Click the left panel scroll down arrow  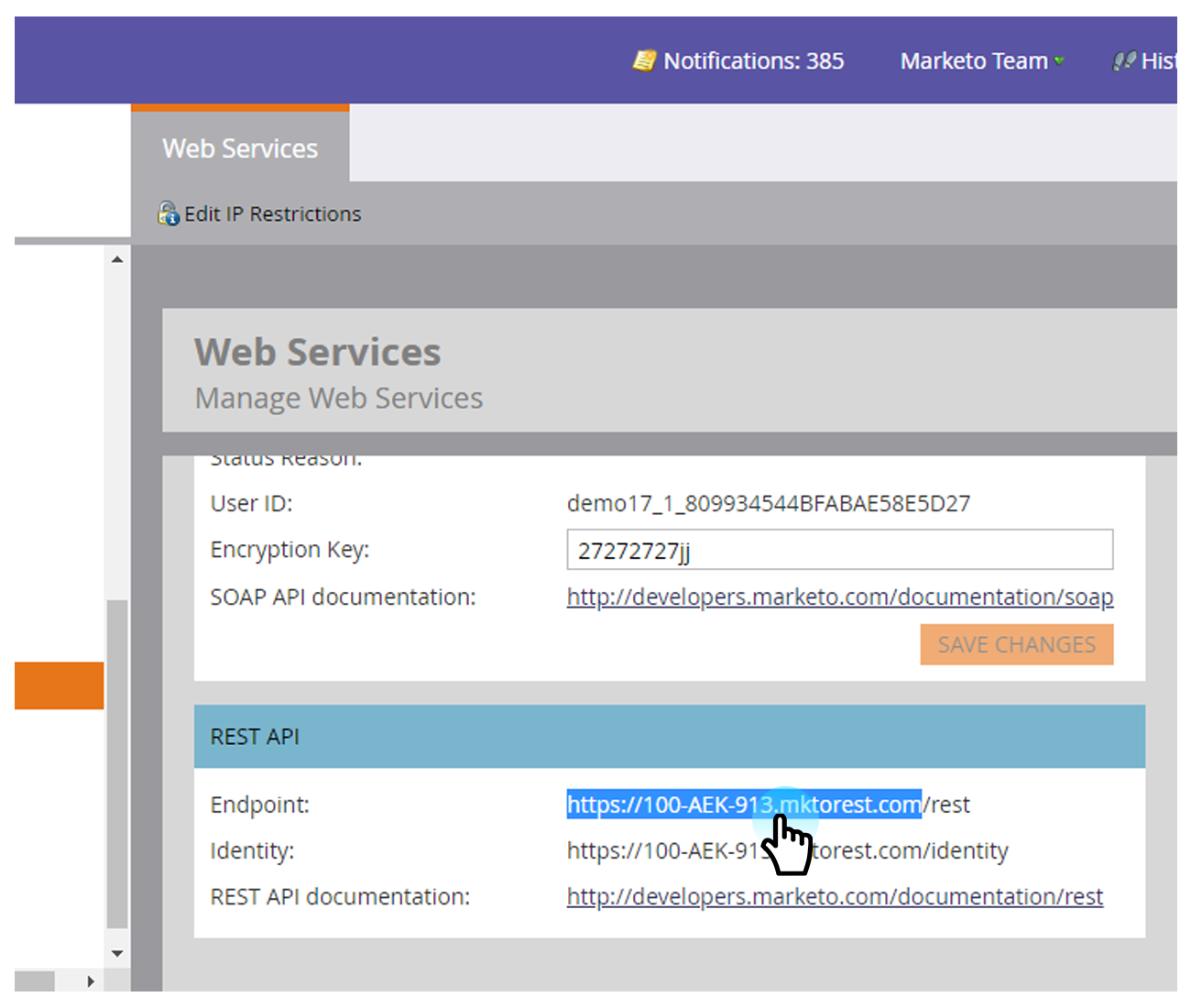pos(117,954)
